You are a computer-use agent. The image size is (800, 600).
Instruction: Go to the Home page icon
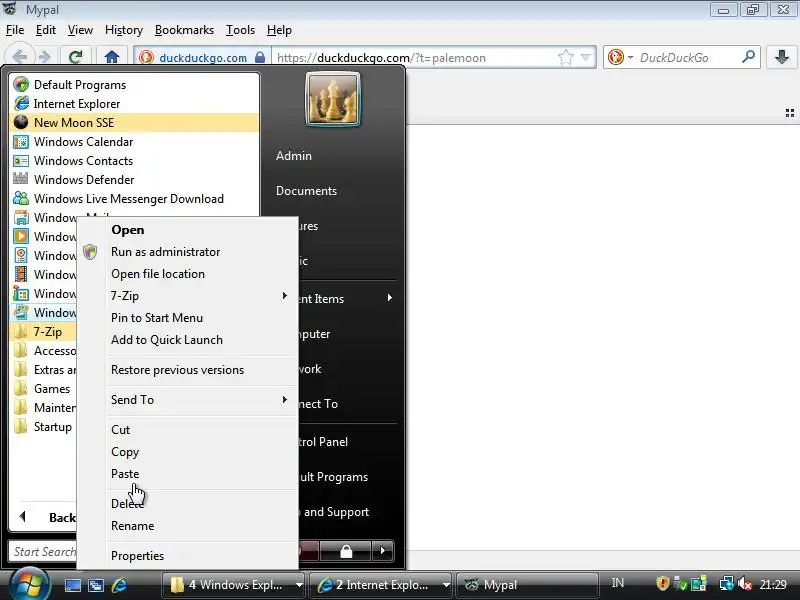tap(112, 57)
